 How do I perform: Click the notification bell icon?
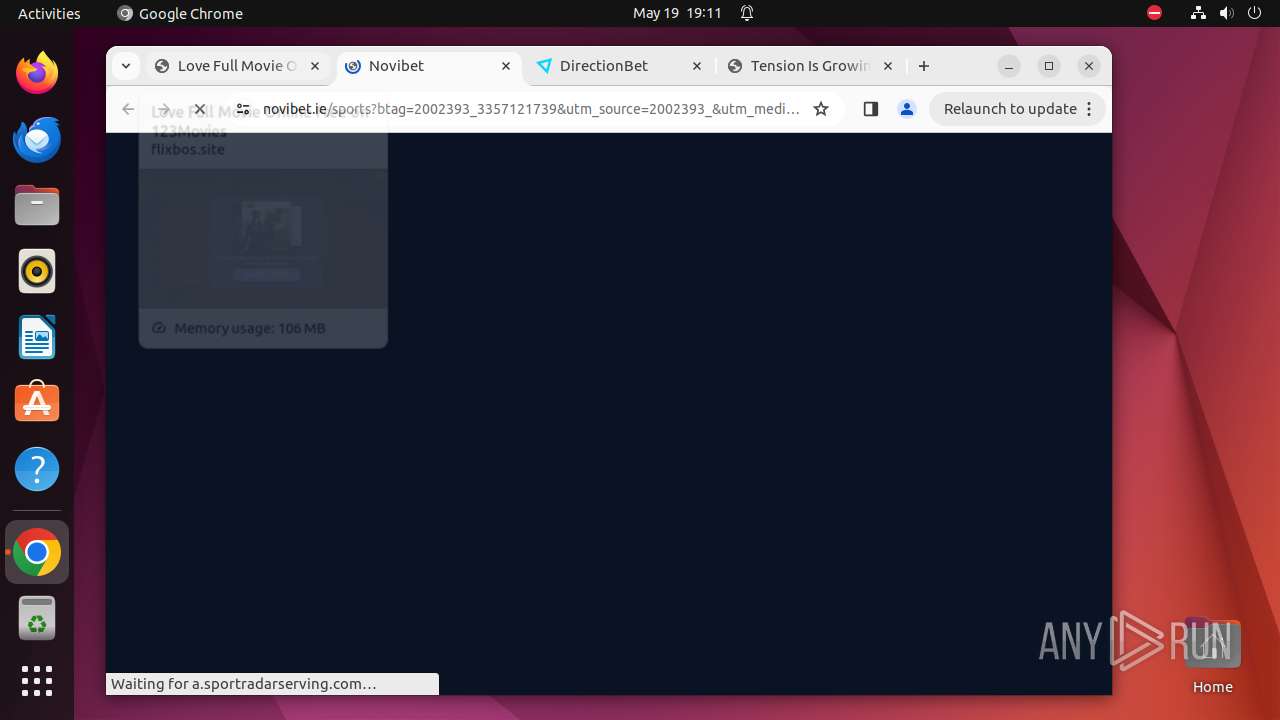747,13
